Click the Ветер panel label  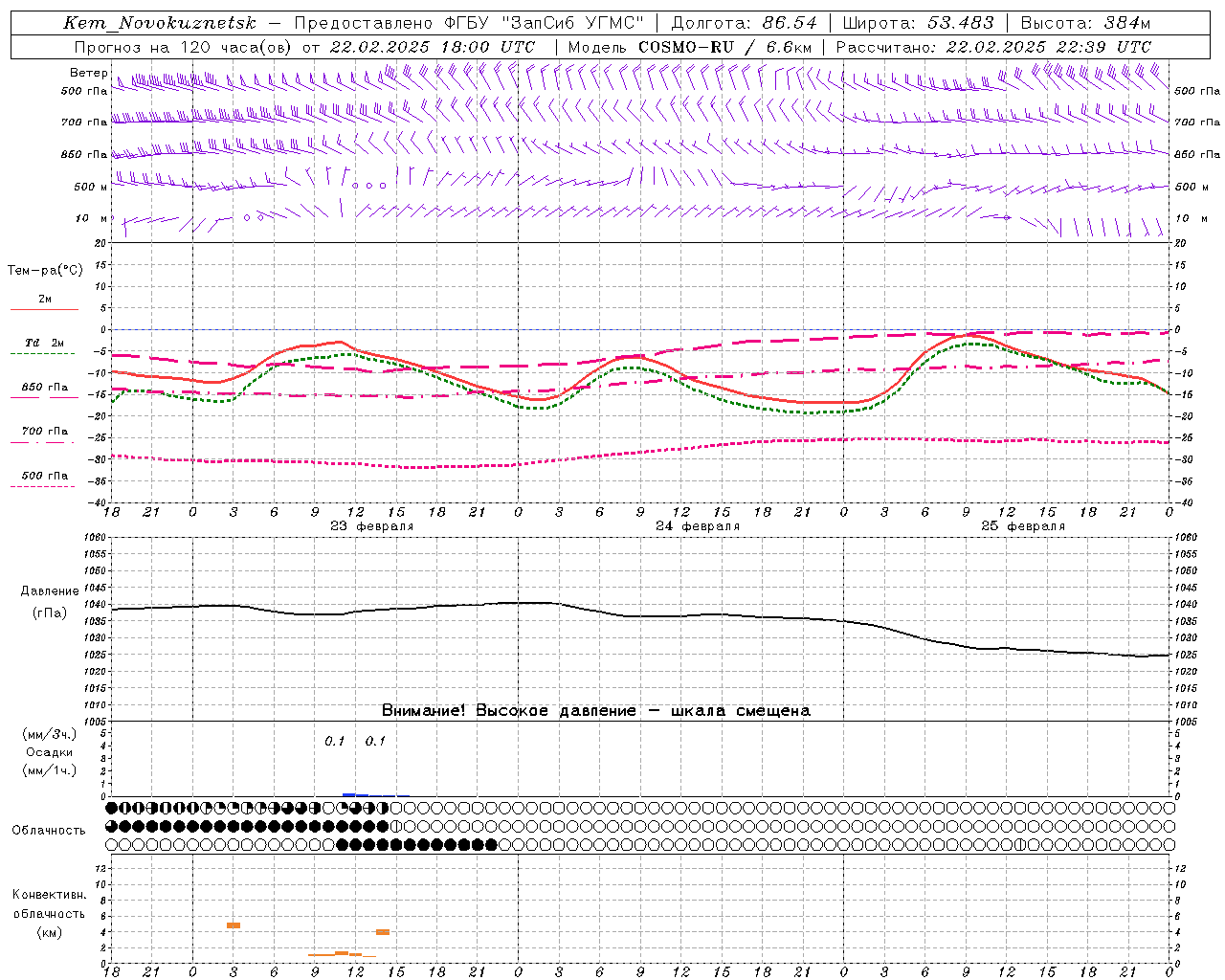(88, 73)
